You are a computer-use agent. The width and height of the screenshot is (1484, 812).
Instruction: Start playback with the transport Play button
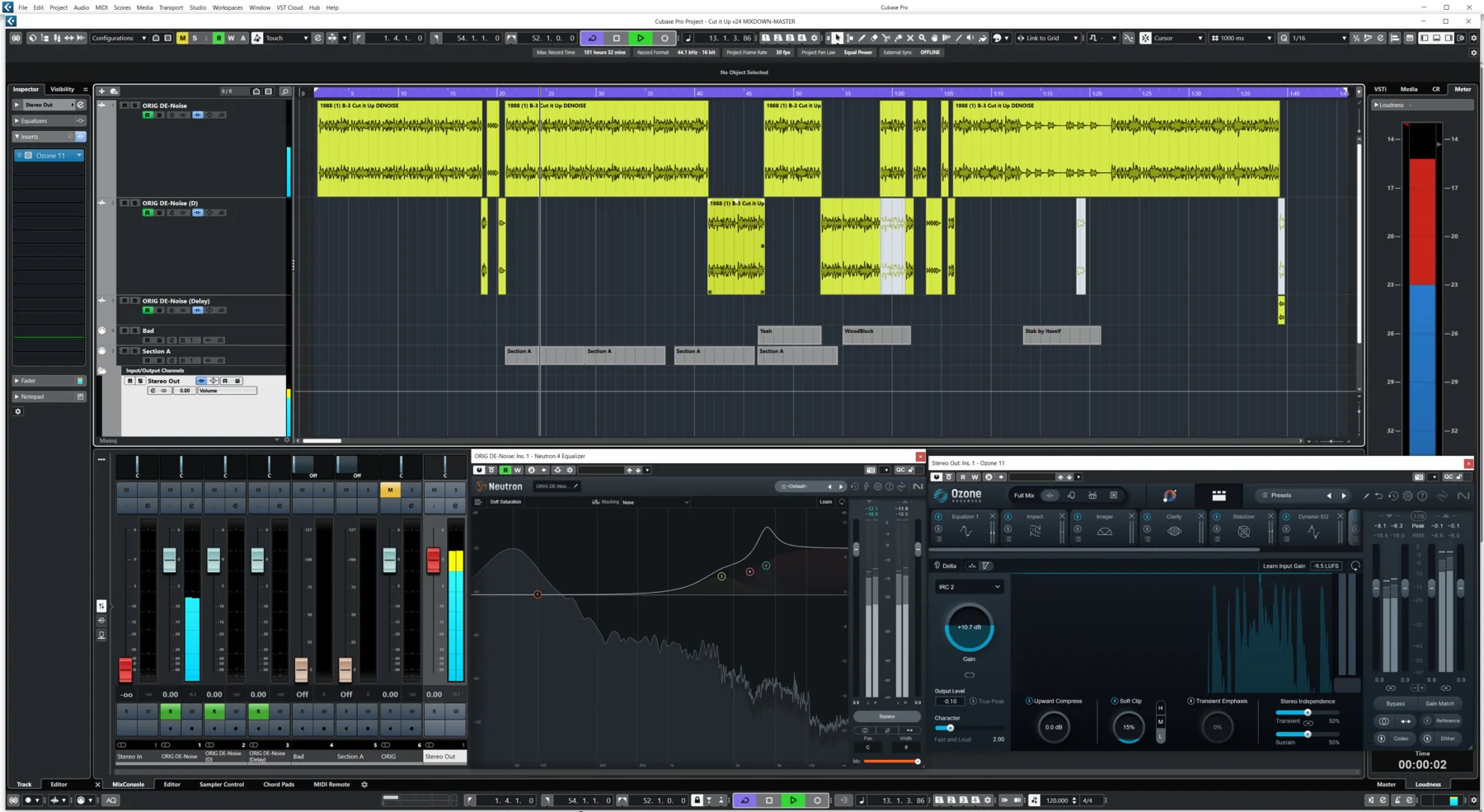(x=641, y=38)
